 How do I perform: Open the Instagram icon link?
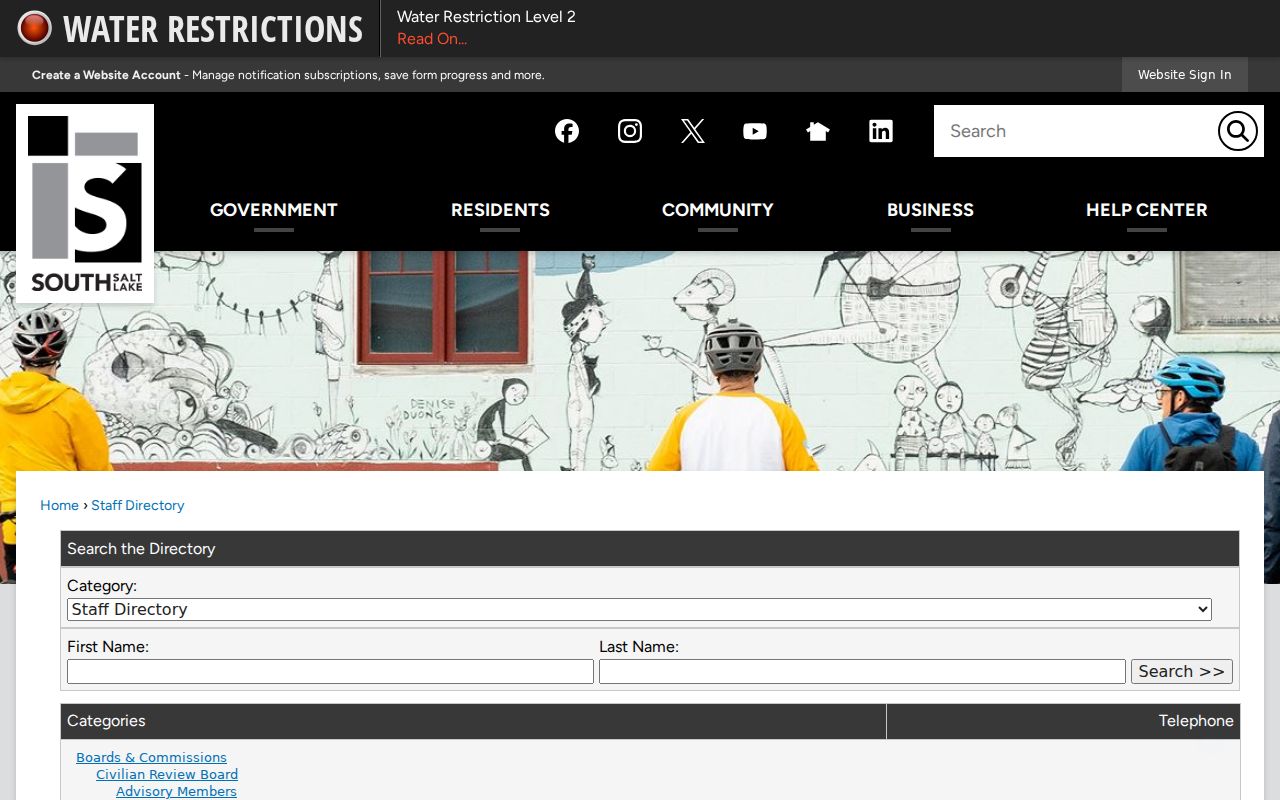[x=630, y=131]
